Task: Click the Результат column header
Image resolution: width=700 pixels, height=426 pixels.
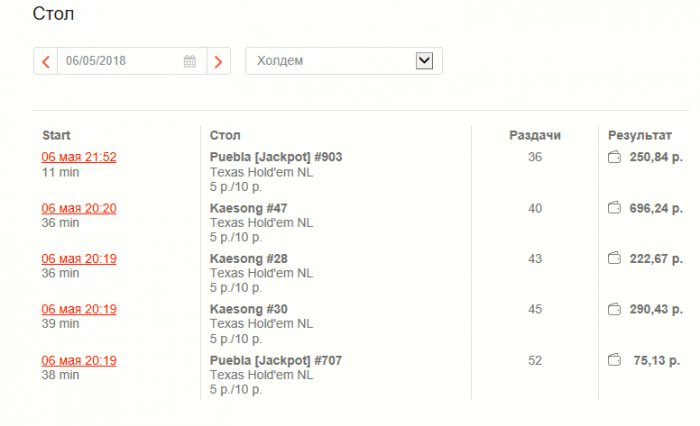Action: point(640,135)
